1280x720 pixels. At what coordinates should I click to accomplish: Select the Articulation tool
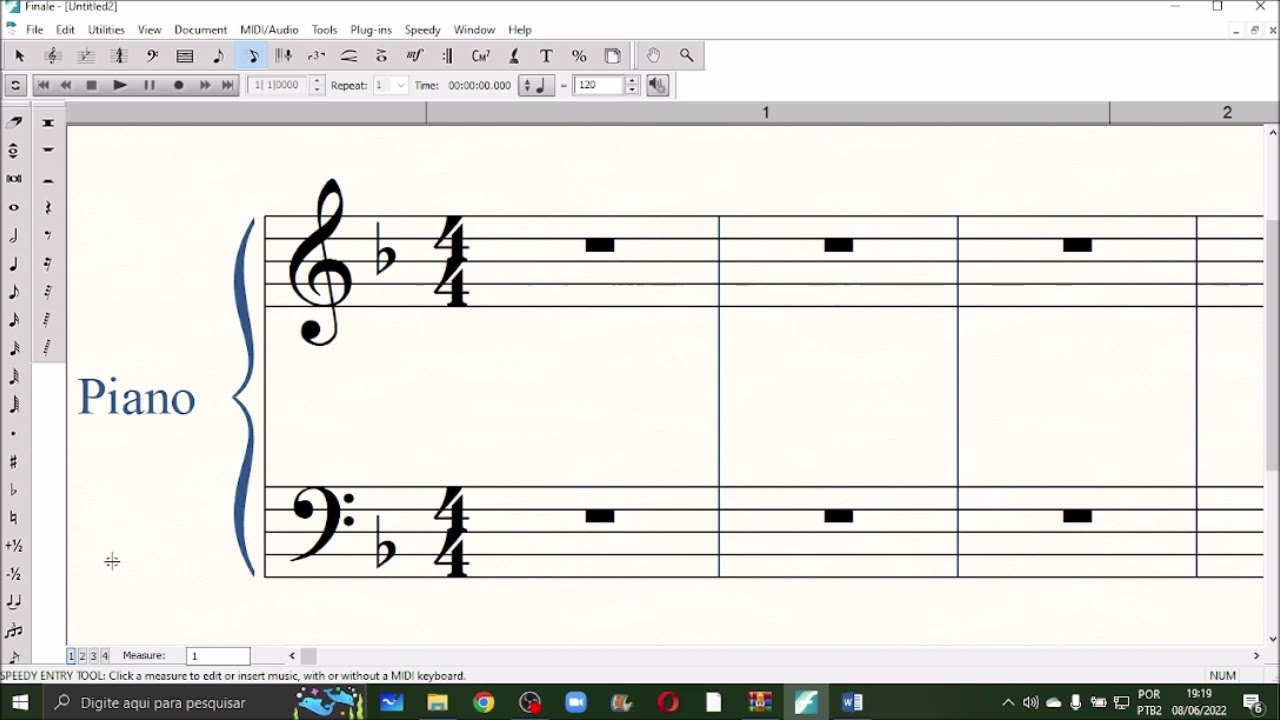point(382,56)
